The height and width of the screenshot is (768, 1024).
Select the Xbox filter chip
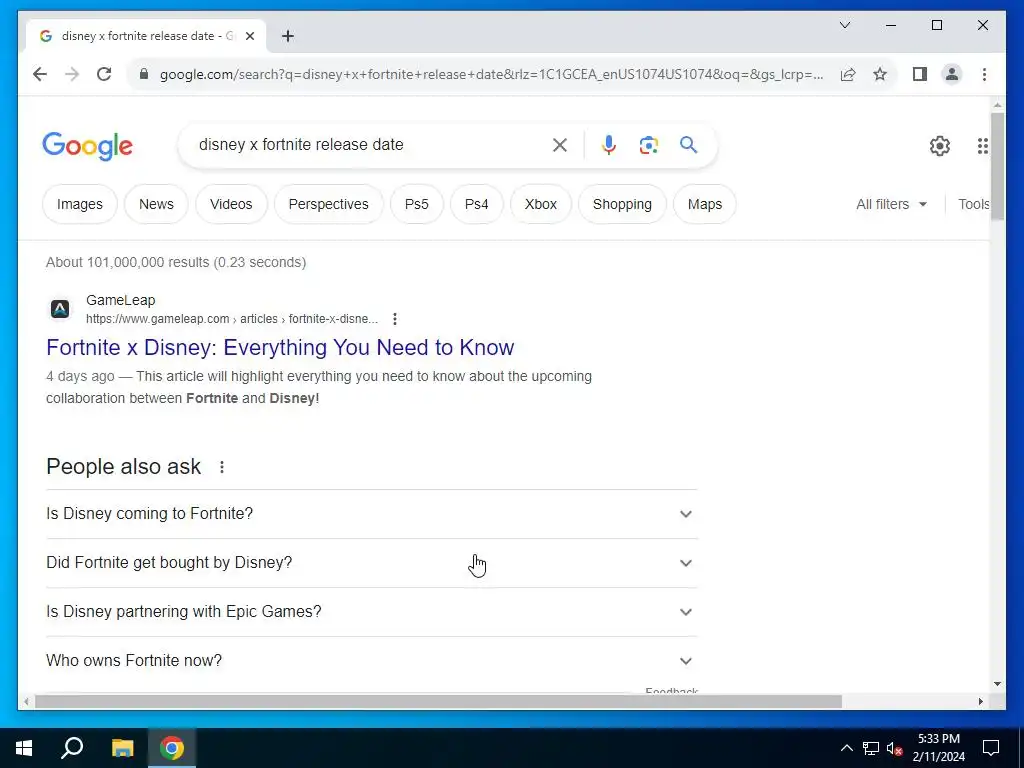point(541,204)
